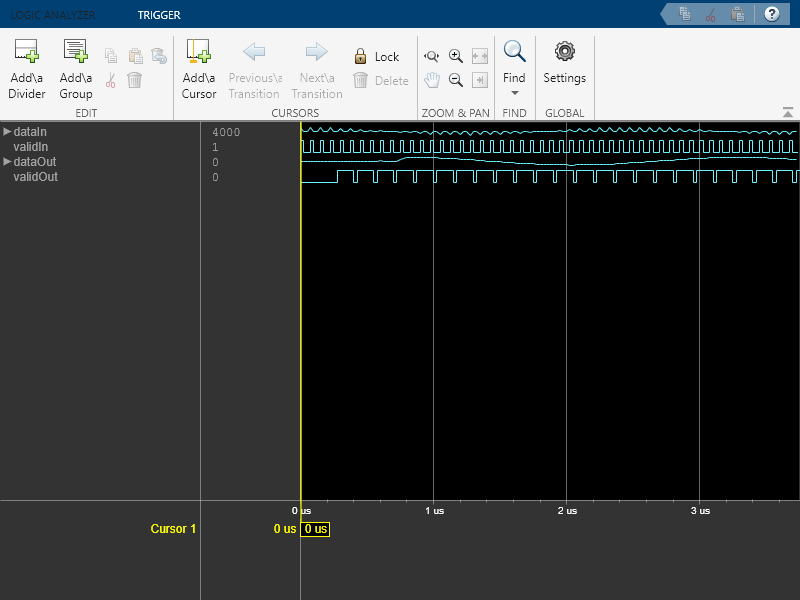Open the Help question mark button
Viewport: 800px width, 600px height.
(x=771, y=14)
